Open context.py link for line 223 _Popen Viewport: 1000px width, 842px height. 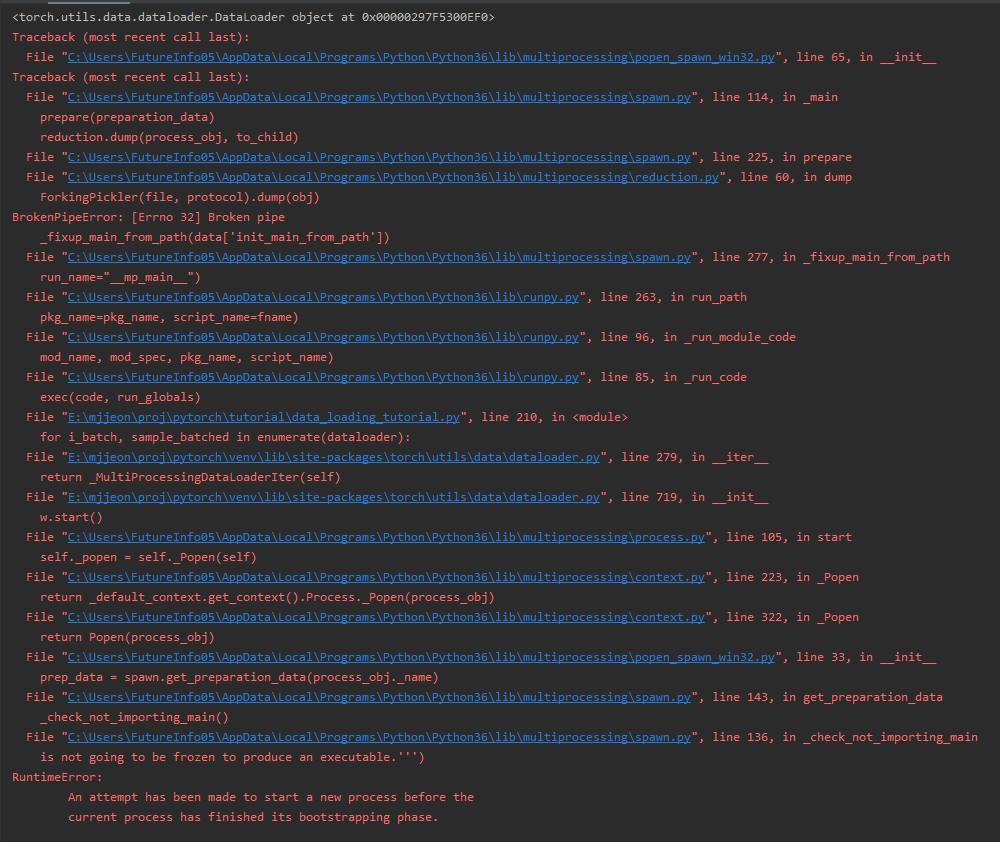(386, 577)
